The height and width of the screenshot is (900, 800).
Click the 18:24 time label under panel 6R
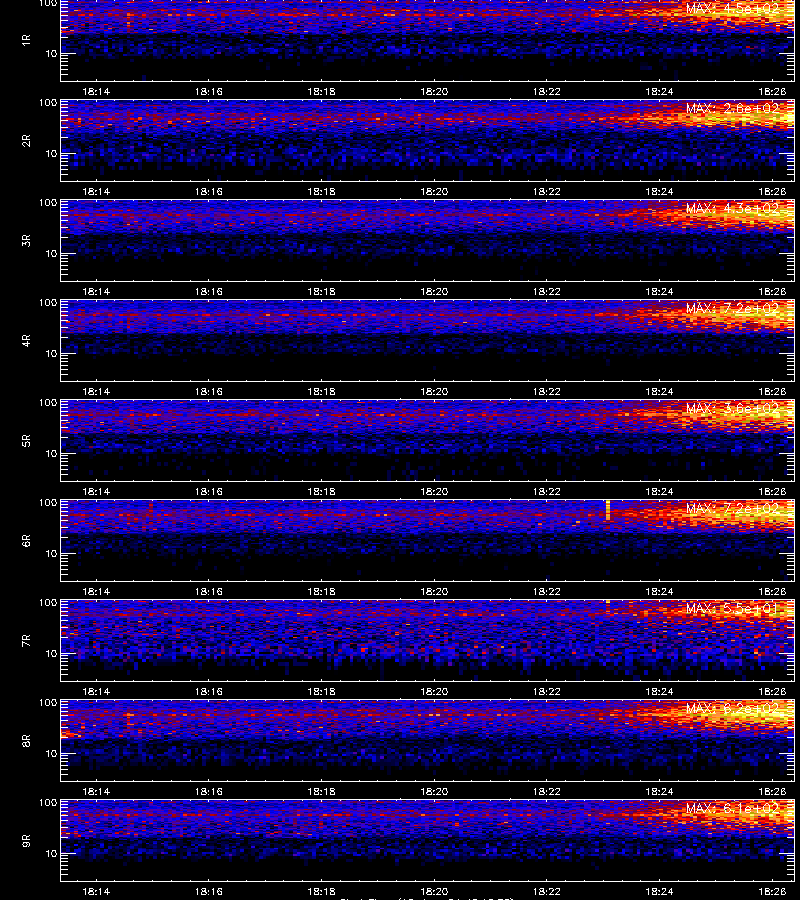659,591
